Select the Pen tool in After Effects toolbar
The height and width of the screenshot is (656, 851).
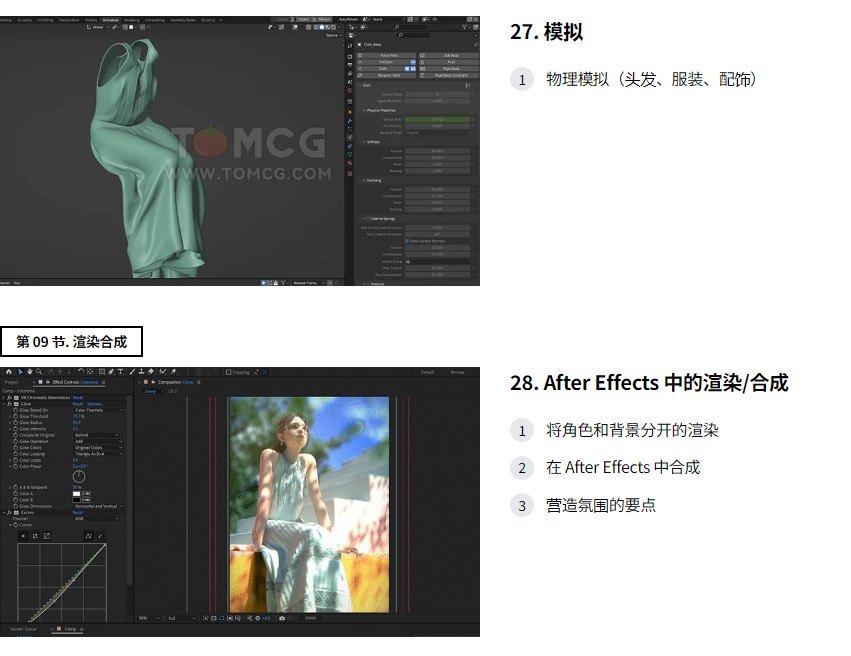click(112, 372)
